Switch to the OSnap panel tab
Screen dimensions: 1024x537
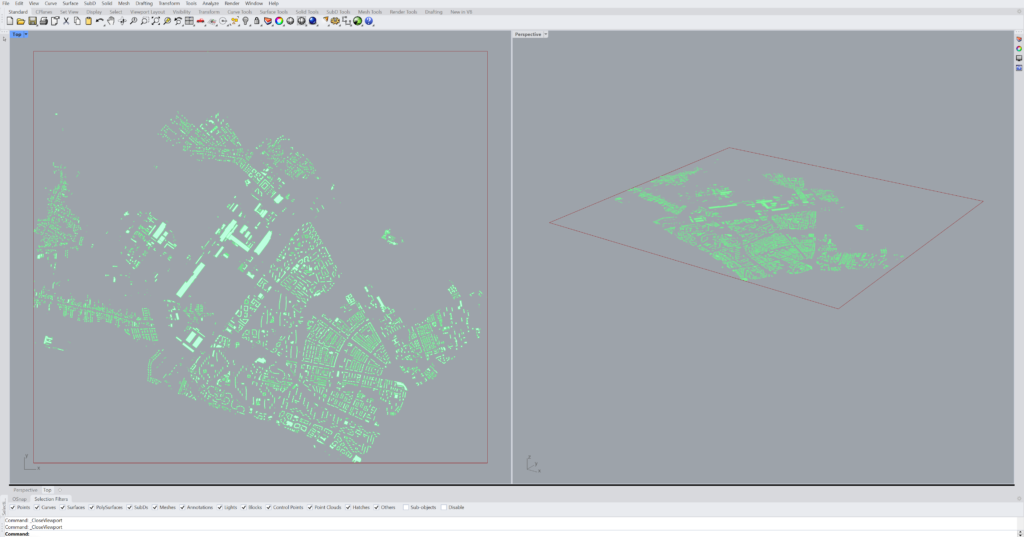pos(19,498)
